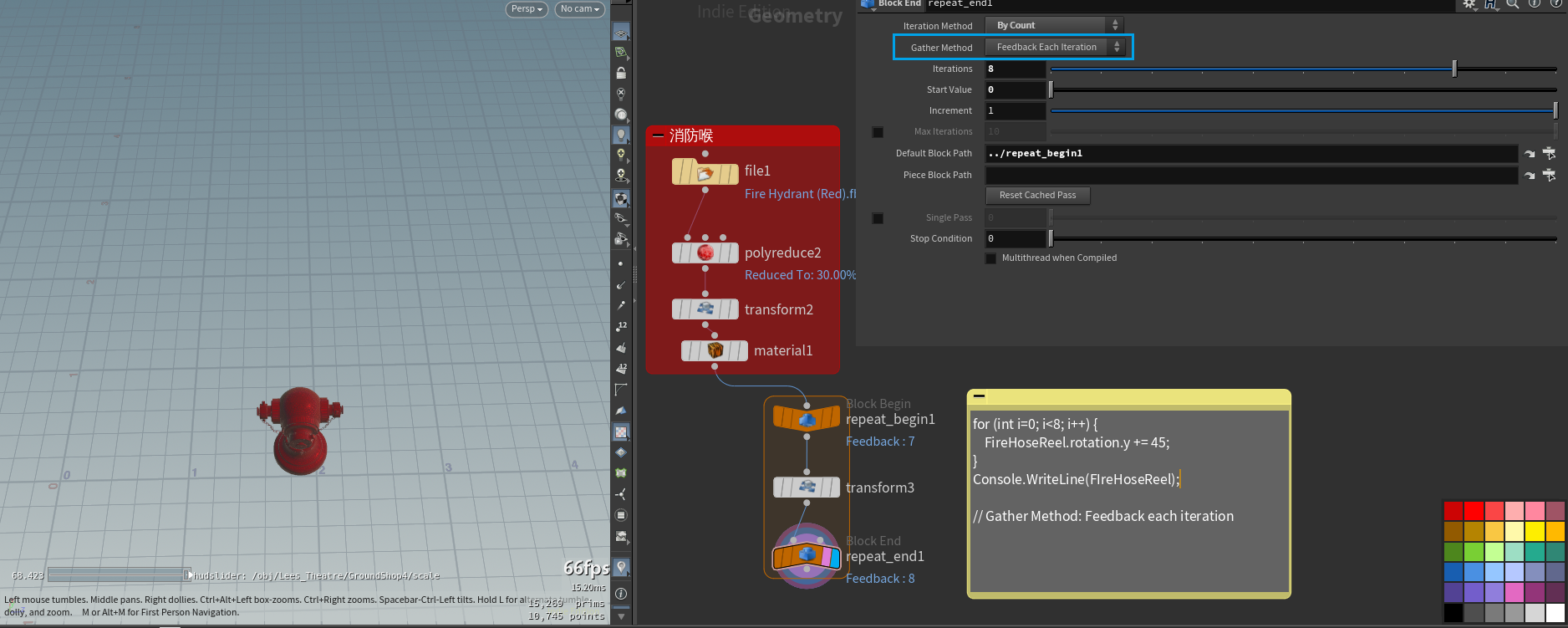Click the lock icon in viewport toolbar
Viewport: 1568px width, 628px height.
tap(621, 74)
